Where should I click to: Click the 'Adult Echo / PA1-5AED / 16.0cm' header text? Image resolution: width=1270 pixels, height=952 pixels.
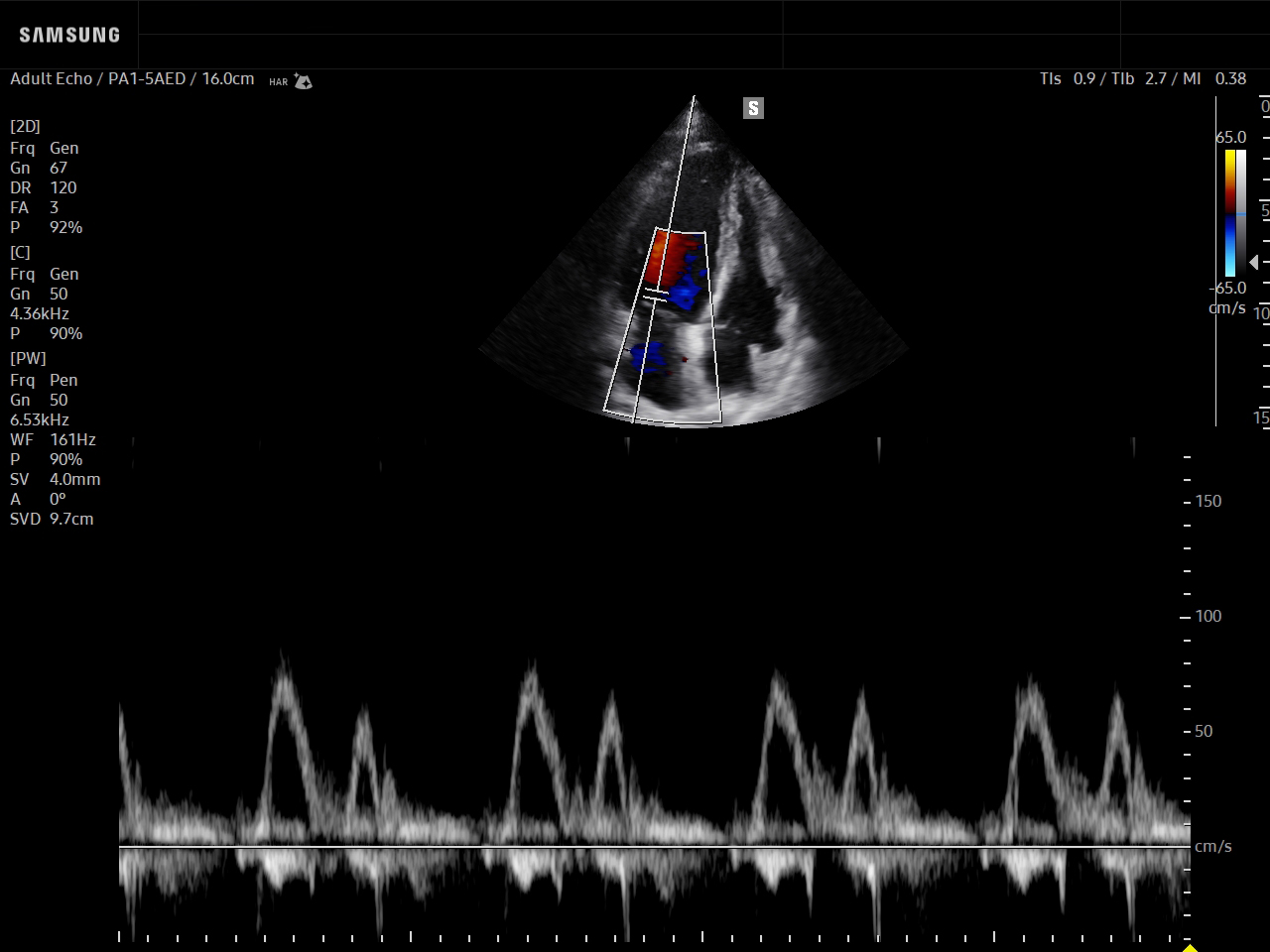(x=132, y=78)
